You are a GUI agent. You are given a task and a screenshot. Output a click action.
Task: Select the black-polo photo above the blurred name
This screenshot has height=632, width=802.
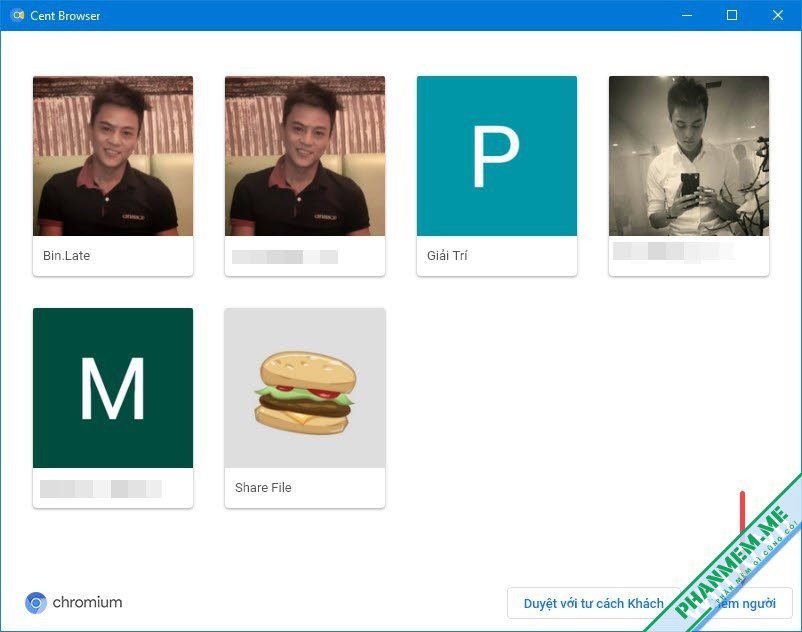click(305, 156)
